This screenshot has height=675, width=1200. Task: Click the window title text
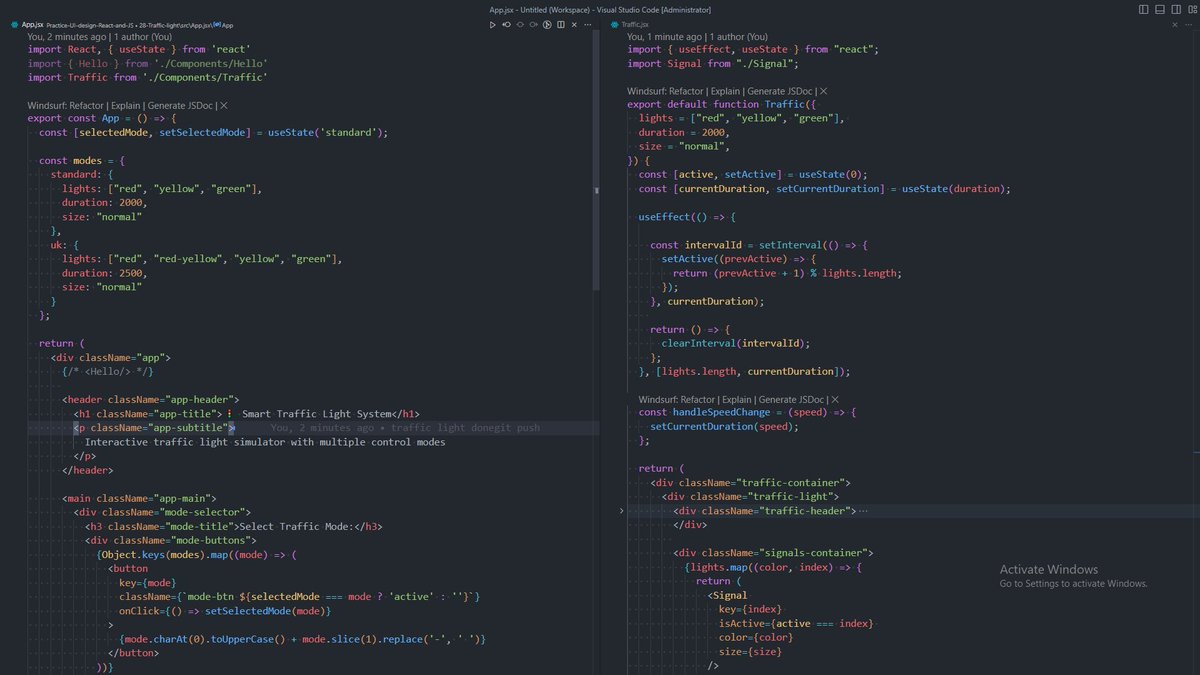(600, 9)
